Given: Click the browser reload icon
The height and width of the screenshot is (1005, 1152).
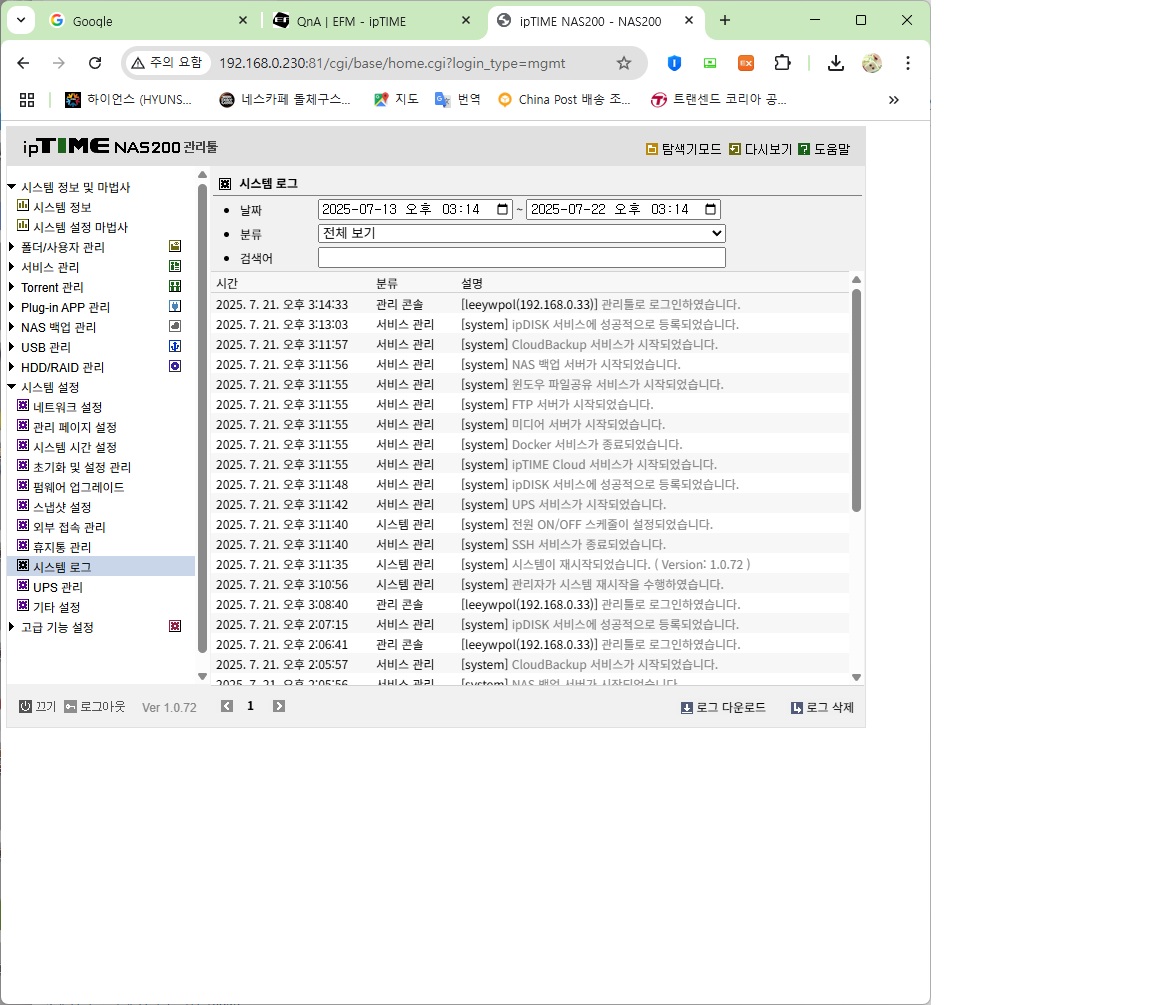Looking at the screenshot, I should (95, 63).
